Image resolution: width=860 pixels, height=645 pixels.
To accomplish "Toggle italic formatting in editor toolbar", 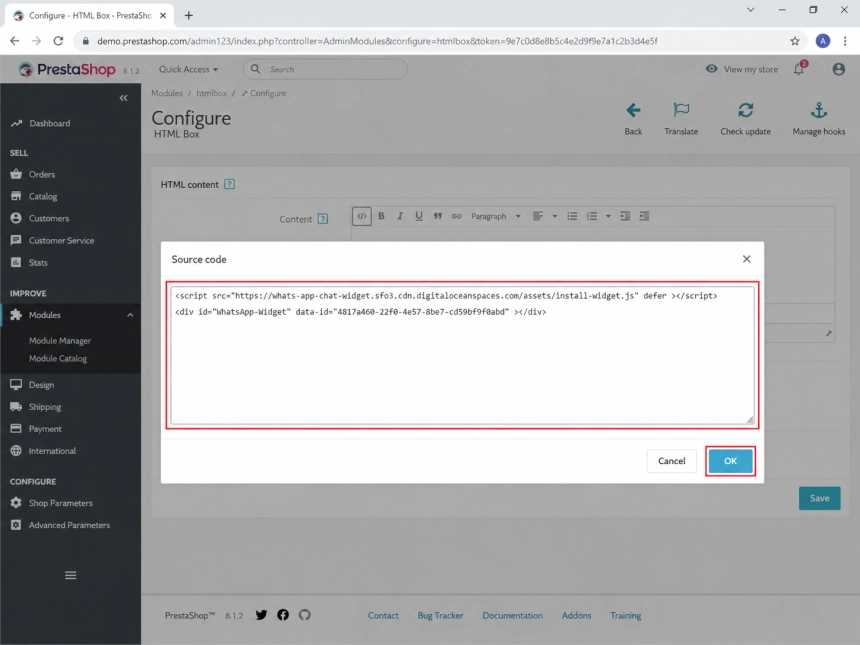I will click(400, 216).
